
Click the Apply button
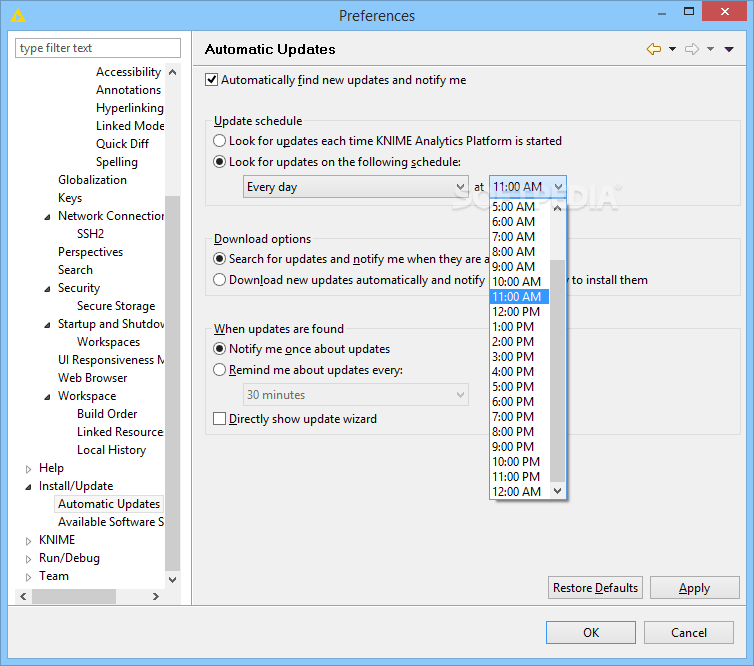pyautogui.click(x=694, y=588)
